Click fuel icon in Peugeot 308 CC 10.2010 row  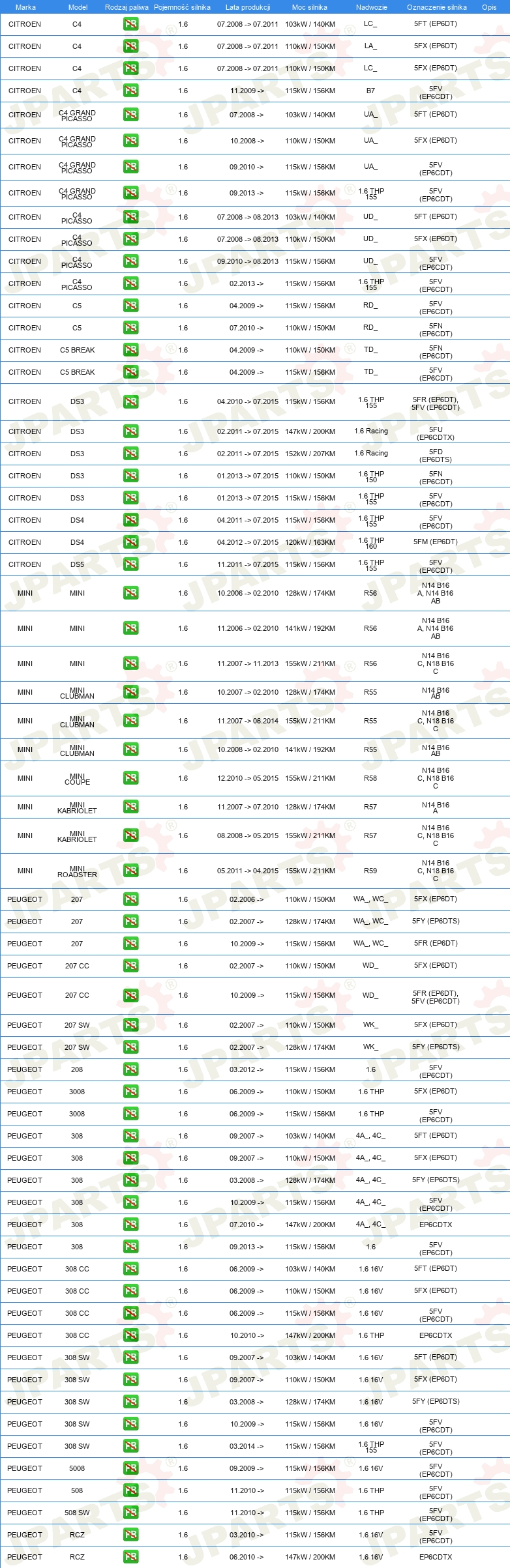tap(130, 1335)
